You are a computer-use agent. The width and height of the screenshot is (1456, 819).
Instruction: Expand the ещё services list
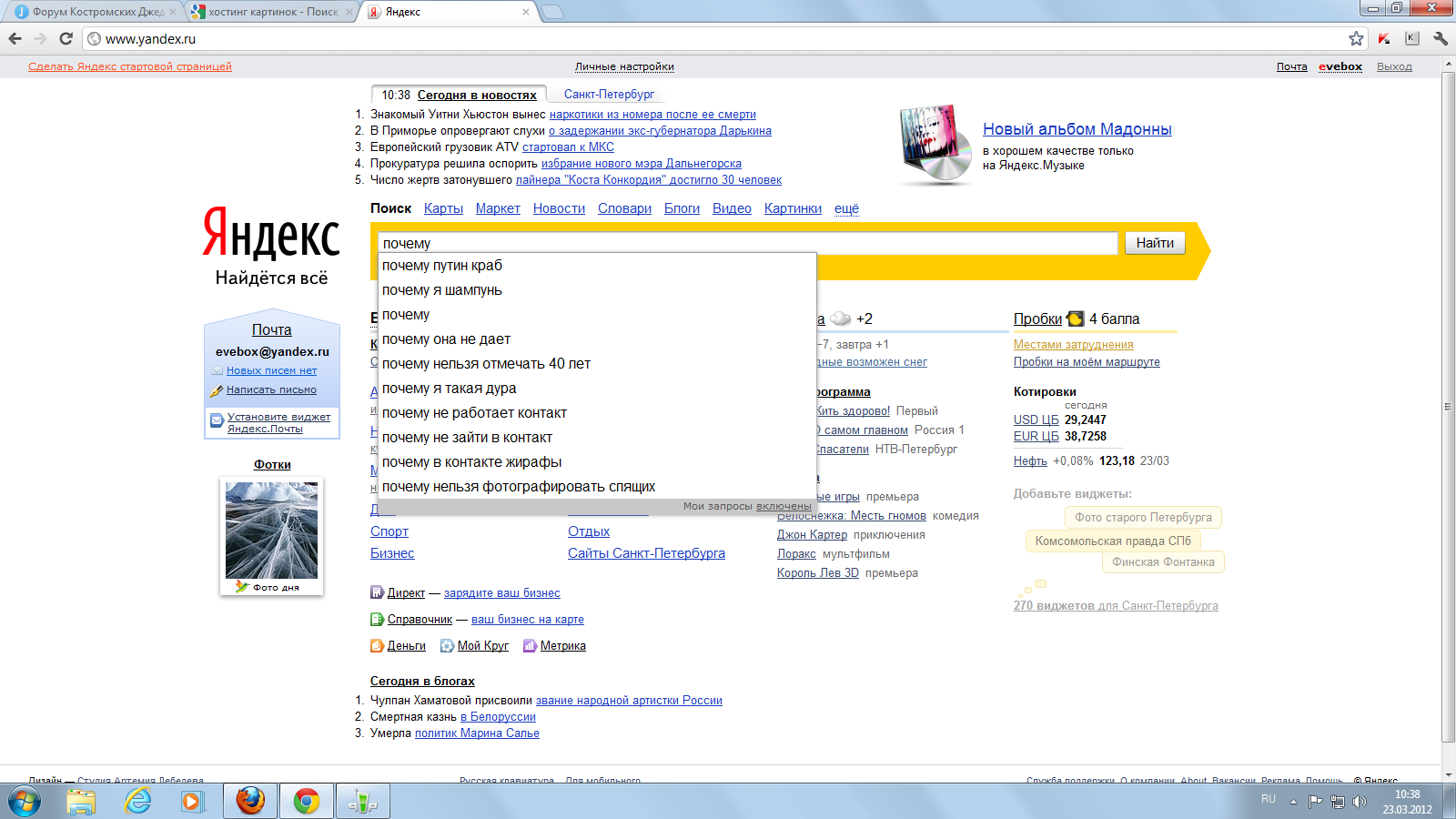pyautogui.click(x=846, y=208)
